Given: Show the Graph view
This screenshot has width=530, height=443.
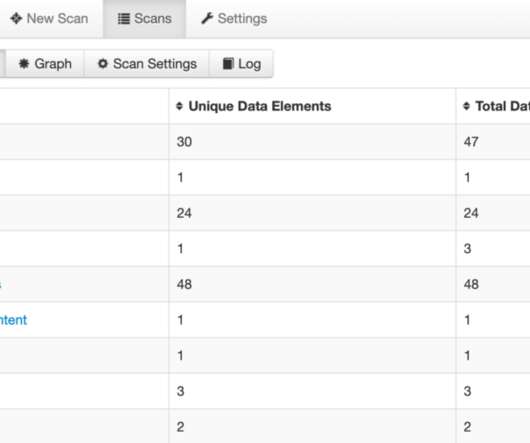Looking at the screenshot, I should [x=45, y=64].
